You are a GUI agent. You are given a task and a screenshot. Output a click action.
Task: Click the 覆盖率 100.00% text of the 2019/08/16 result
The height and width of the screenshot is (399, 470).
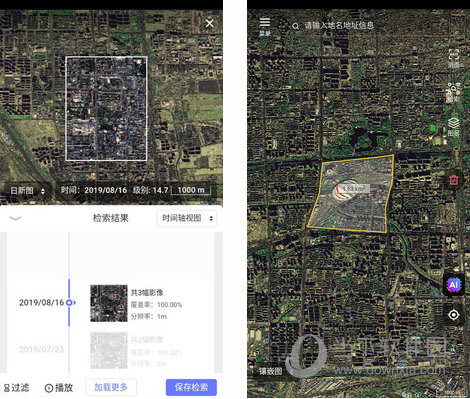pos(156,305)
